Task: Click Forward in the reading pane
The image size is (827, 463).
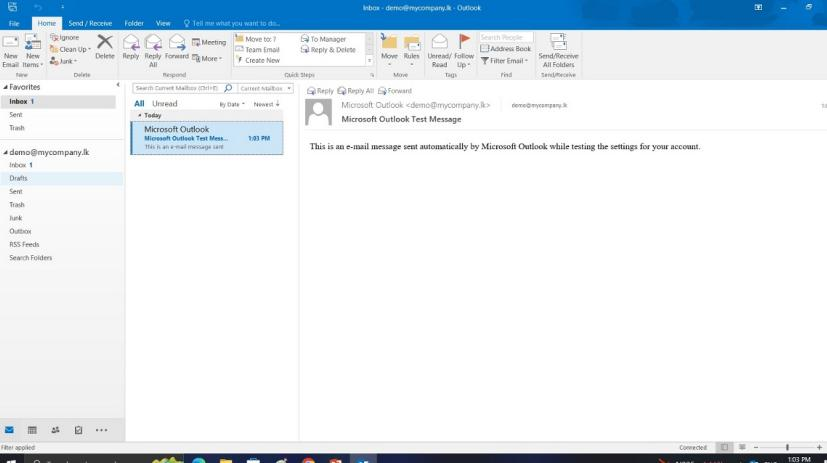Action: tap(395, 91)
